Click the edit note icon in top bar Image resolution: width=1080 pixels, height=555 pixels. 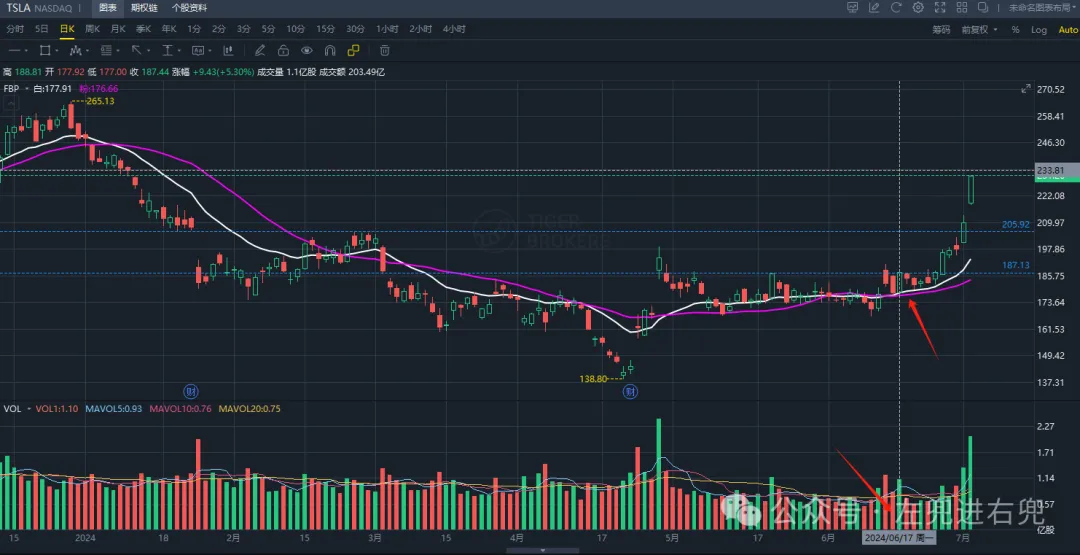click(x=874, y=8)
